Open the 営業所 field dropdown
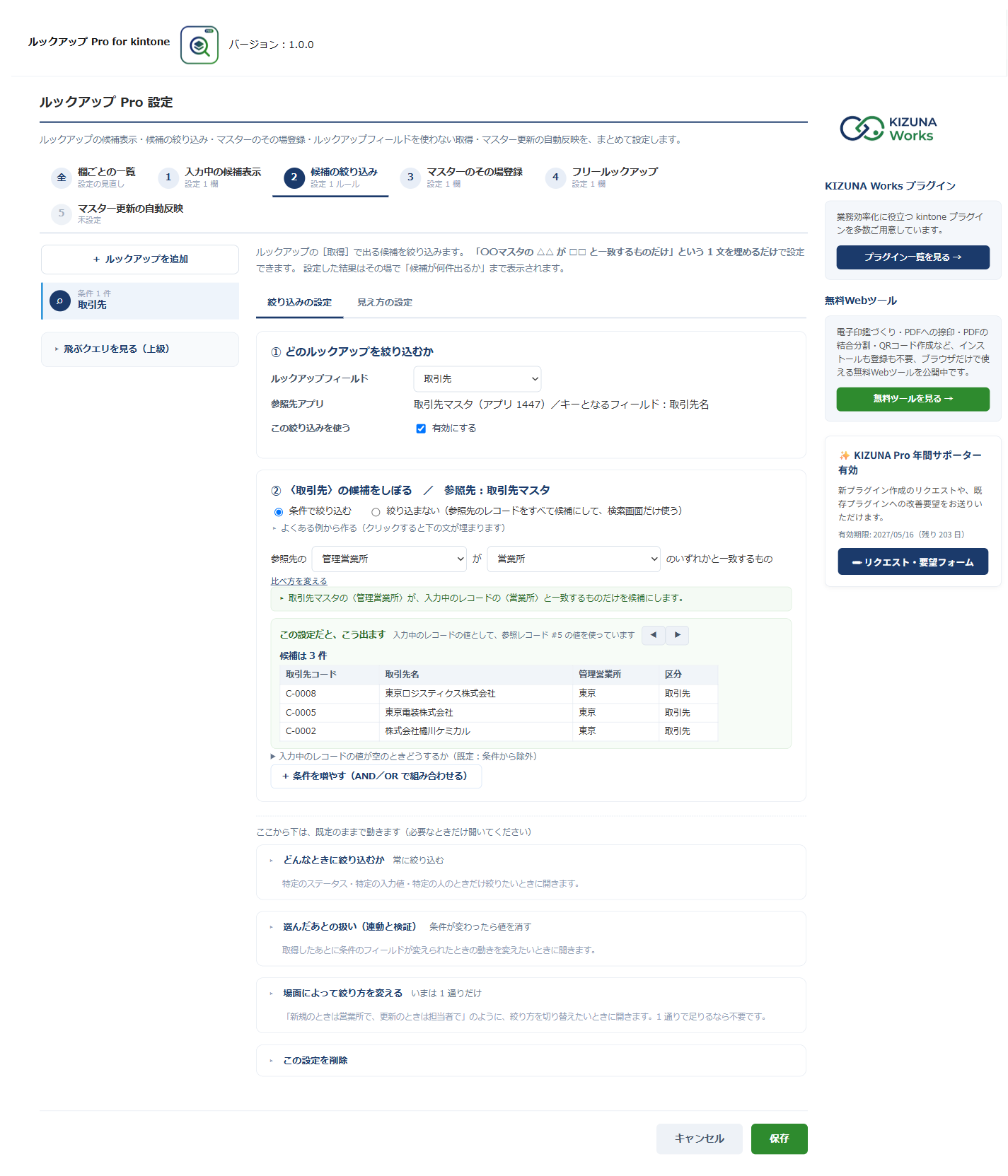This screenshot has height=1176, width=1008. pos(574,559)
